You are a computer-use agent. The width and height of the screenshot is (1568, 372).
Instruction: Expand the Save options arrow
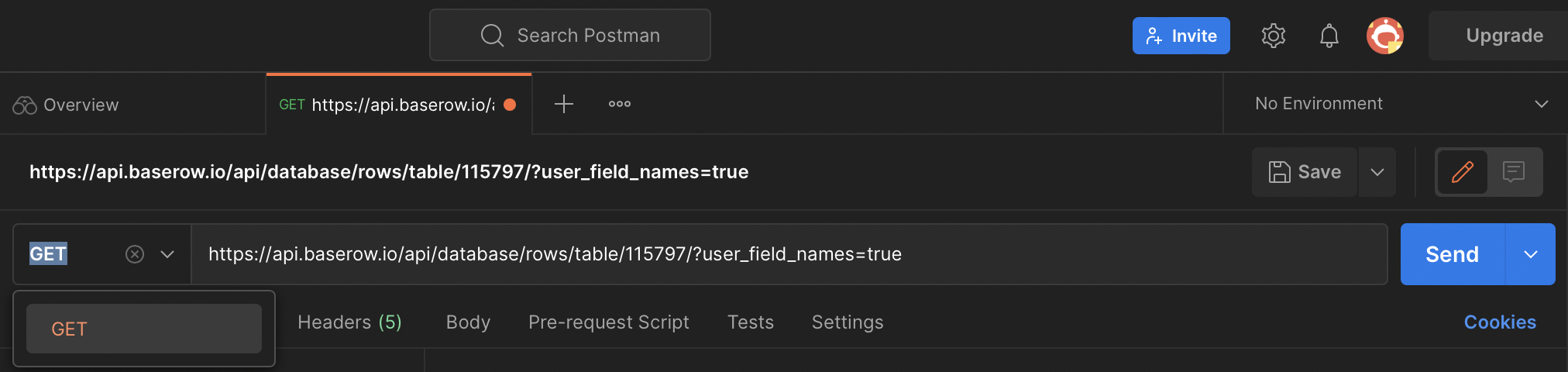point(1377,172)
